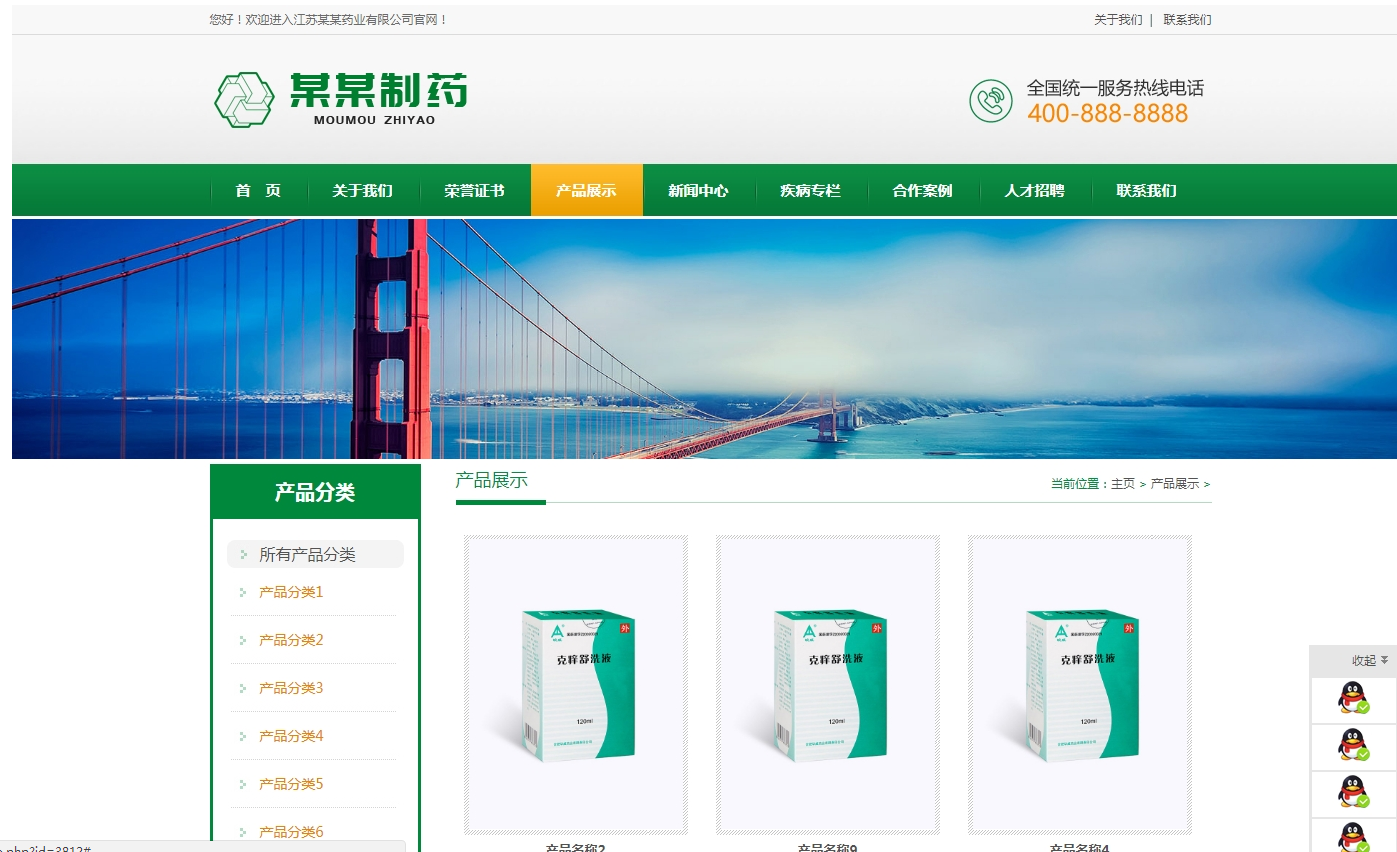Click the first QQ penguin chat icon
This screenshot has width=1397, height=852.
pyautogui.click(x=1353, y=698)
